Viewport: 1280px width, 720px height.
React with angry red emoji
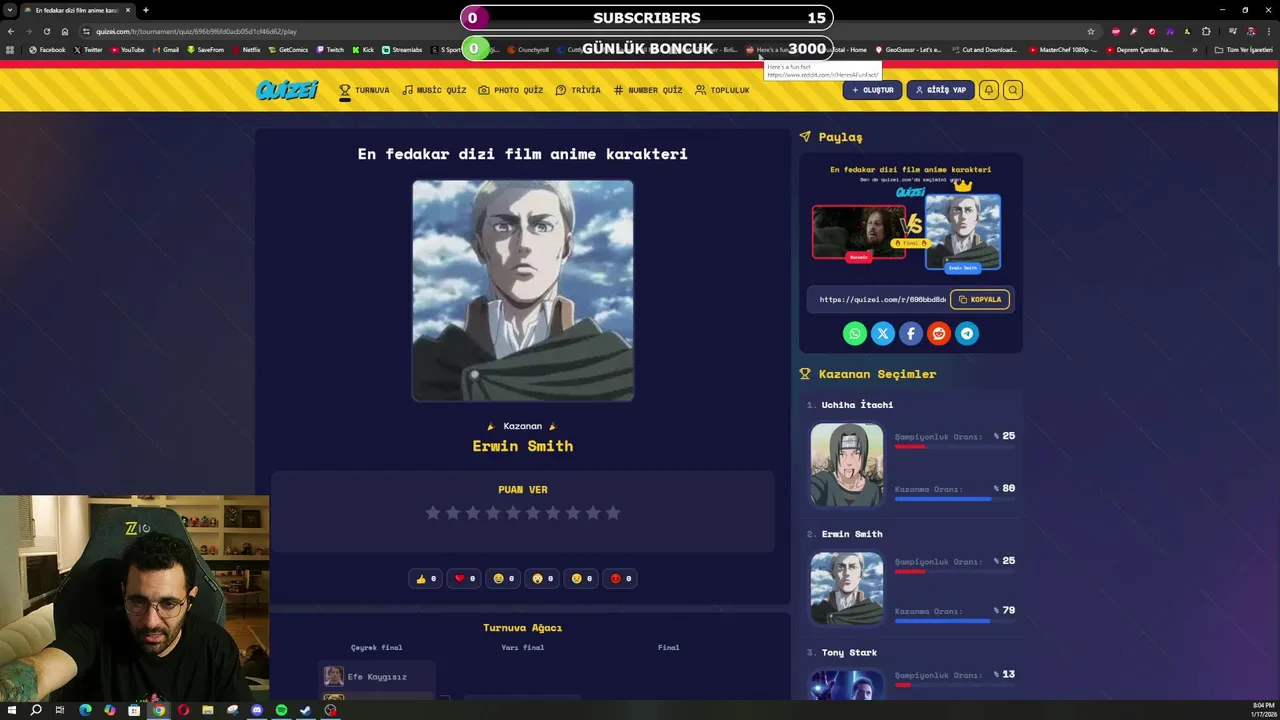pyautogui.click(x=621, y=578)
